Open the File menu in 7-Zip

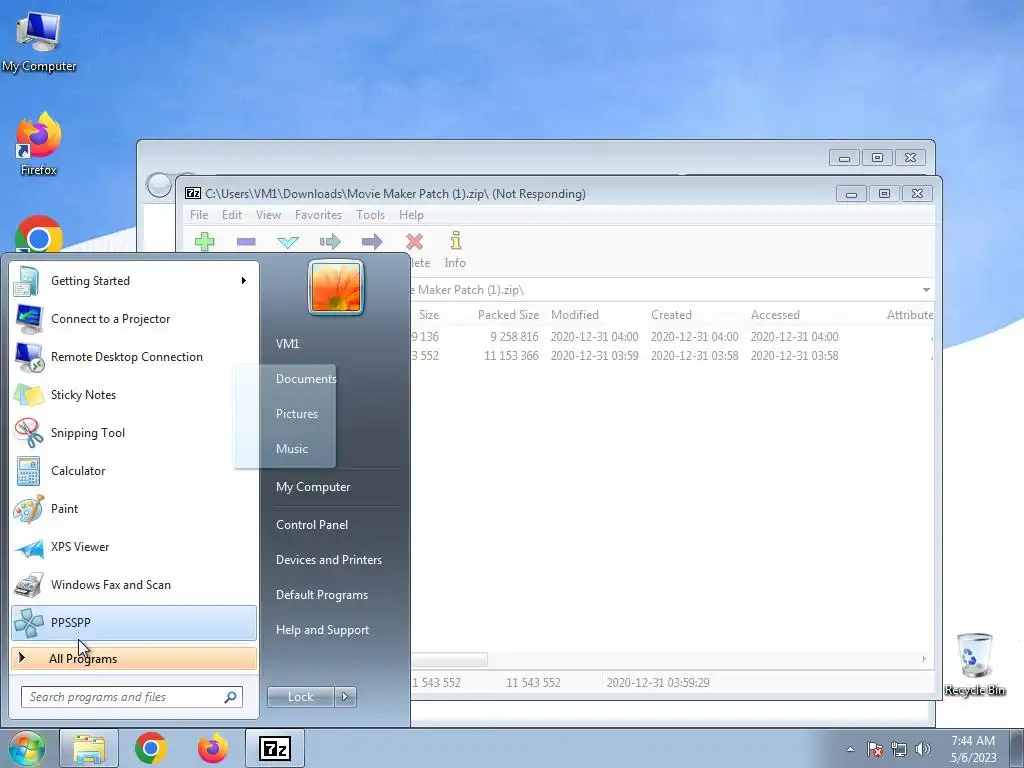(199, 215)
